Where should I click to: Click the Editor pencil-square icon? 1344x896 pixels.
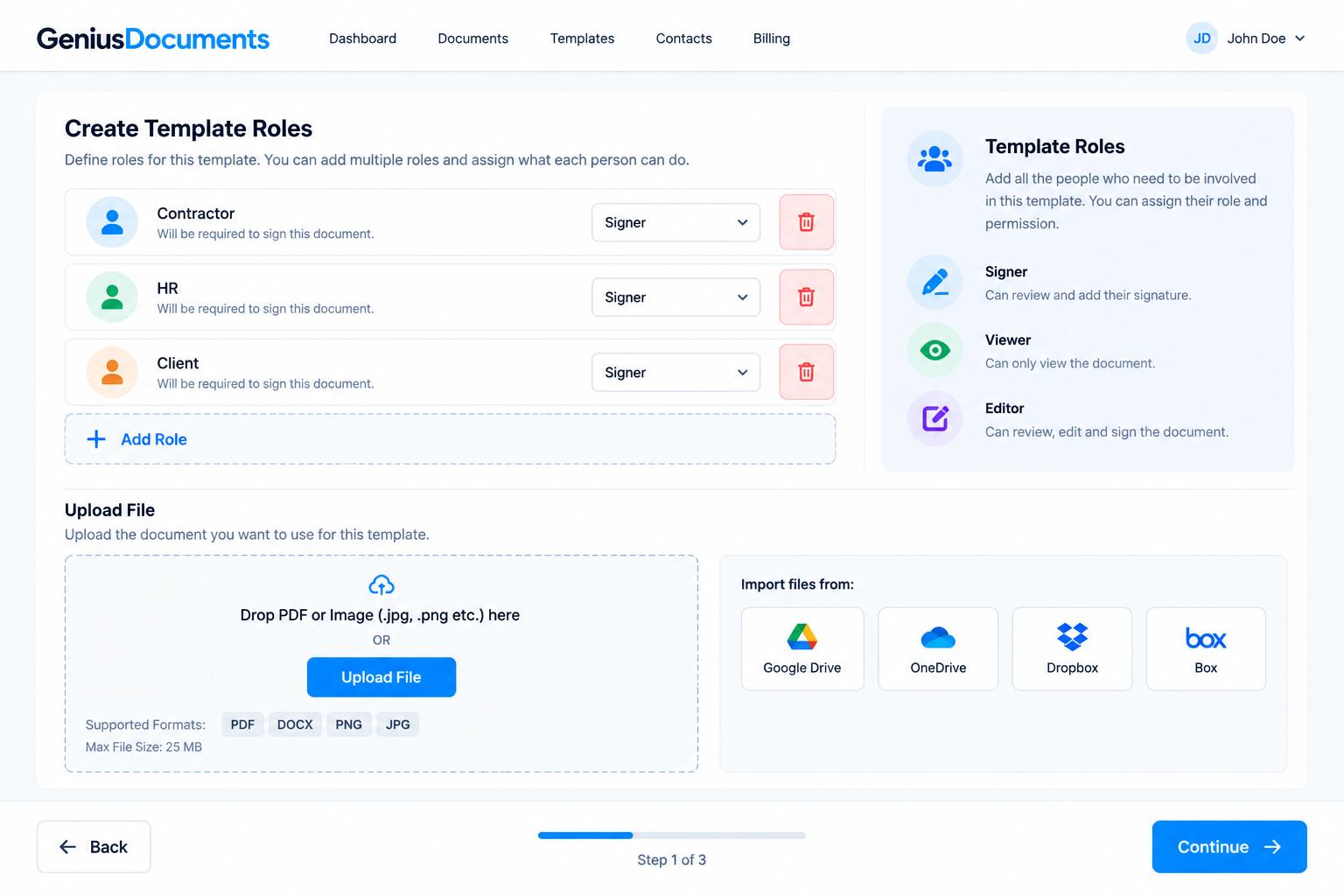[934, 418]
